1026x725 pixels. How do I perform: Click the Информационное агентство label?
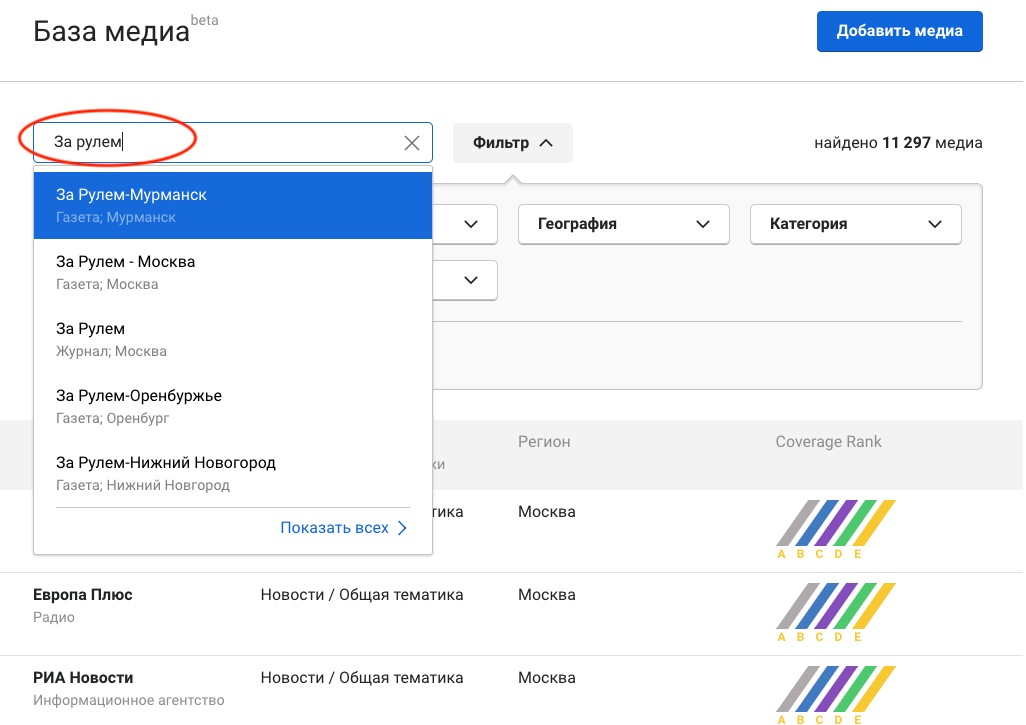click(x=129, y=700)
